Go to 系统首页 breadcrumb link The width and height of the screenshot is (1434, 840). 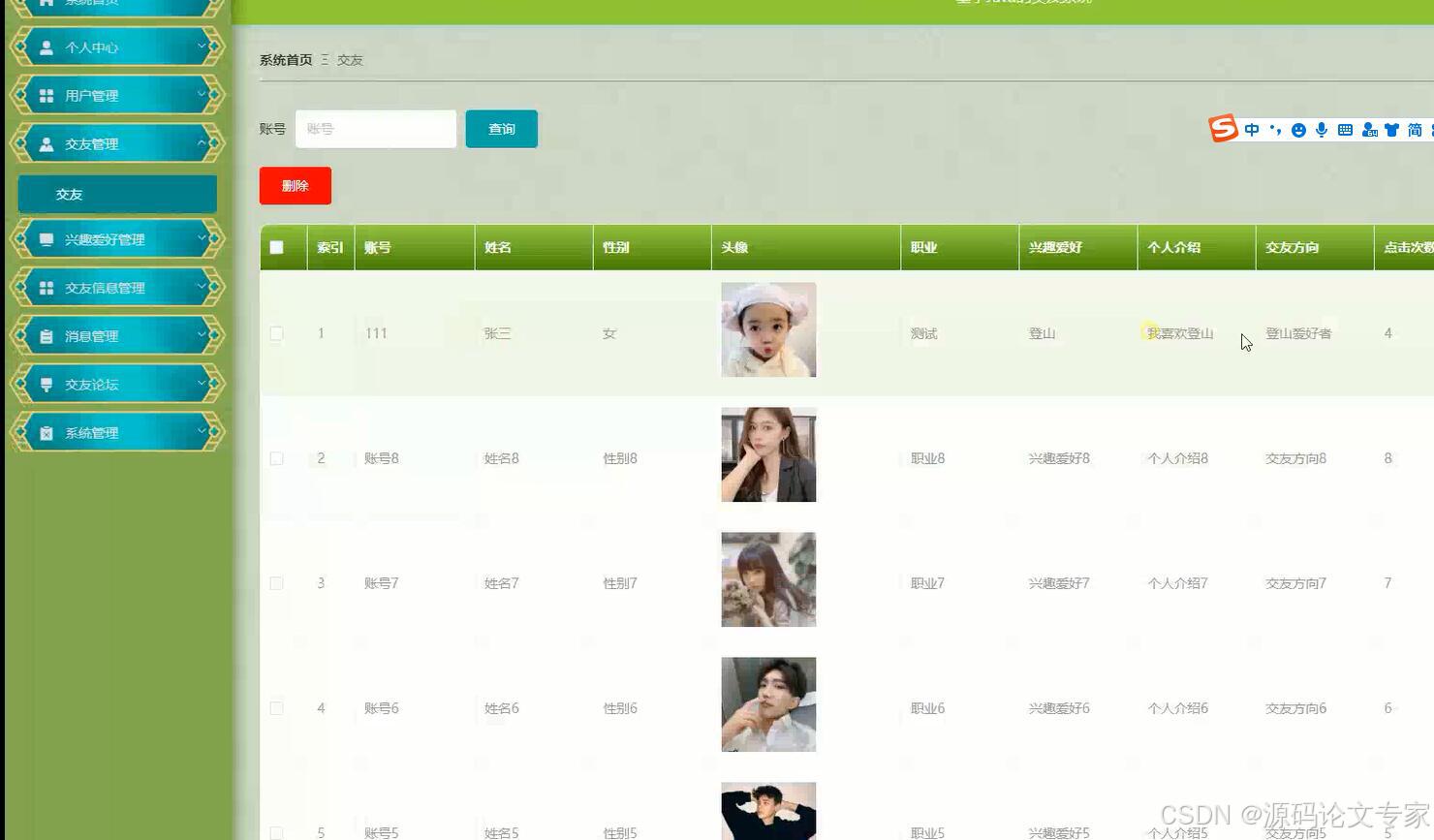286,60
